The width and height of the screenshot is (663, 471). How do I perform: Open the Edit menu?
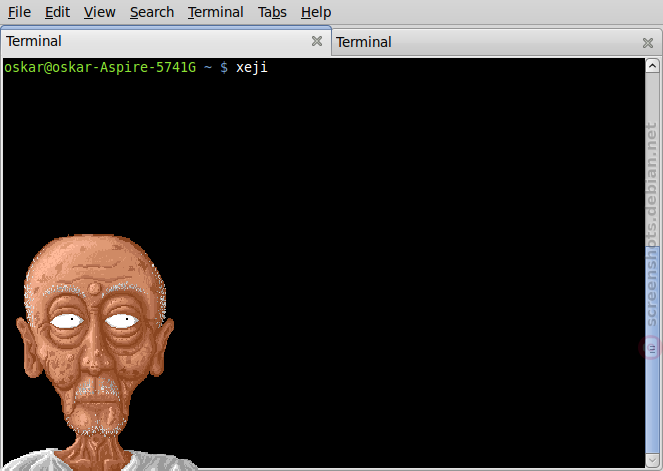(58, 12)
